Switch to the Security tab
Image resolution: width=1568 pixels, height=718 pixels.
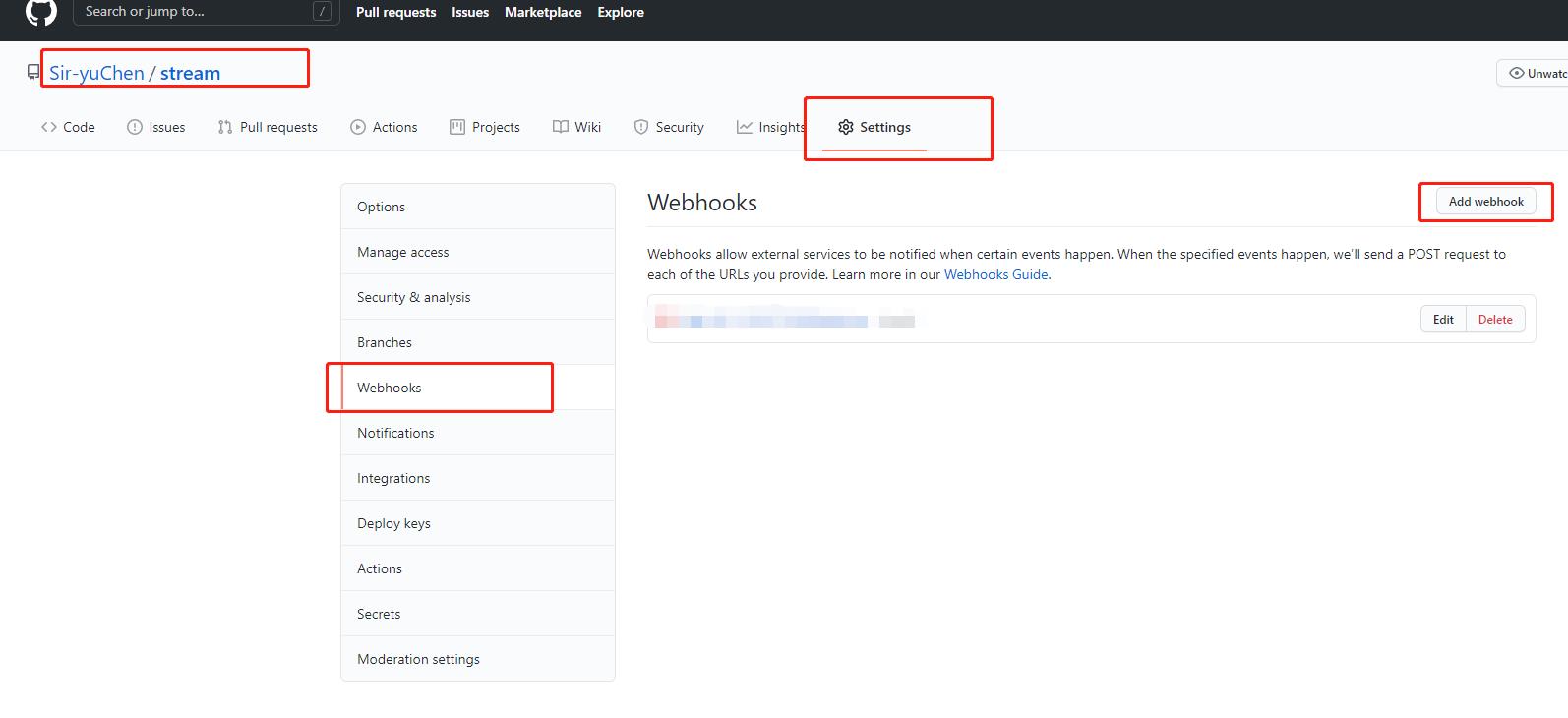tap(669, 127)
